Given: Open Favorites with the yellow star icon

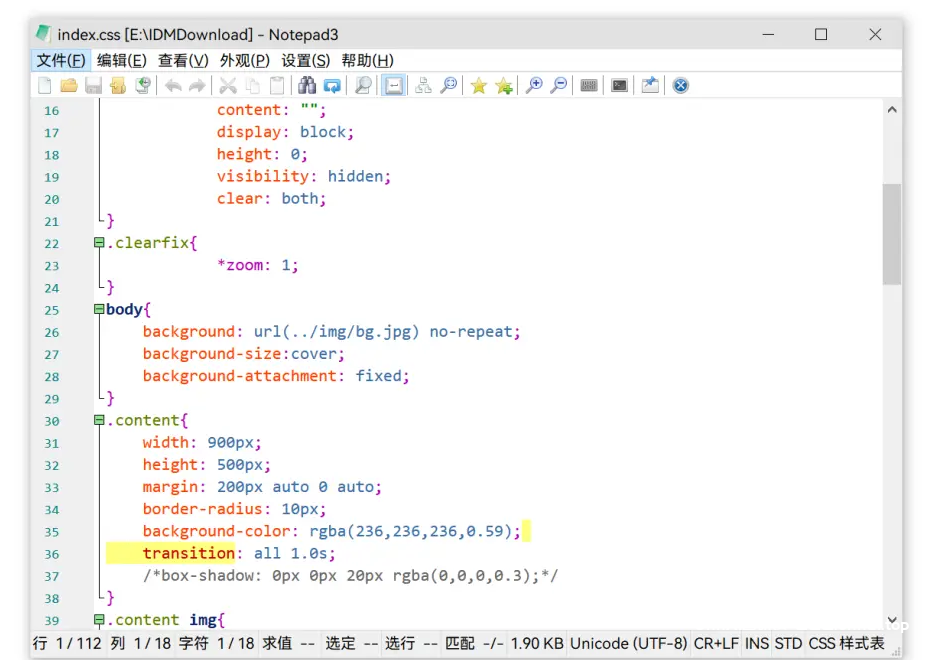Looking at the screenshot, I should 479,86.
